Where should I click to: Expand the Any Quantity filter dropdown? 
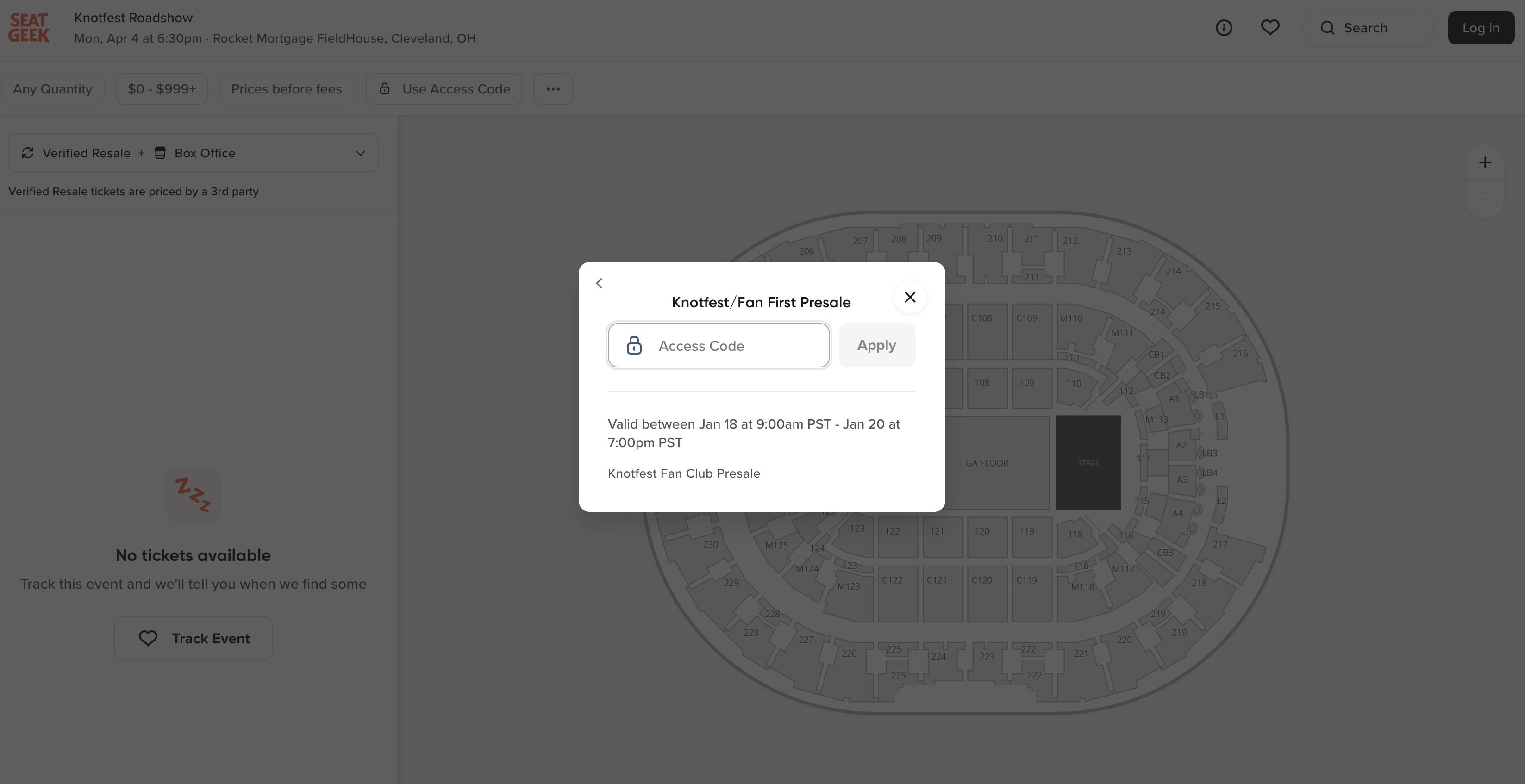[x=52, y=88]
